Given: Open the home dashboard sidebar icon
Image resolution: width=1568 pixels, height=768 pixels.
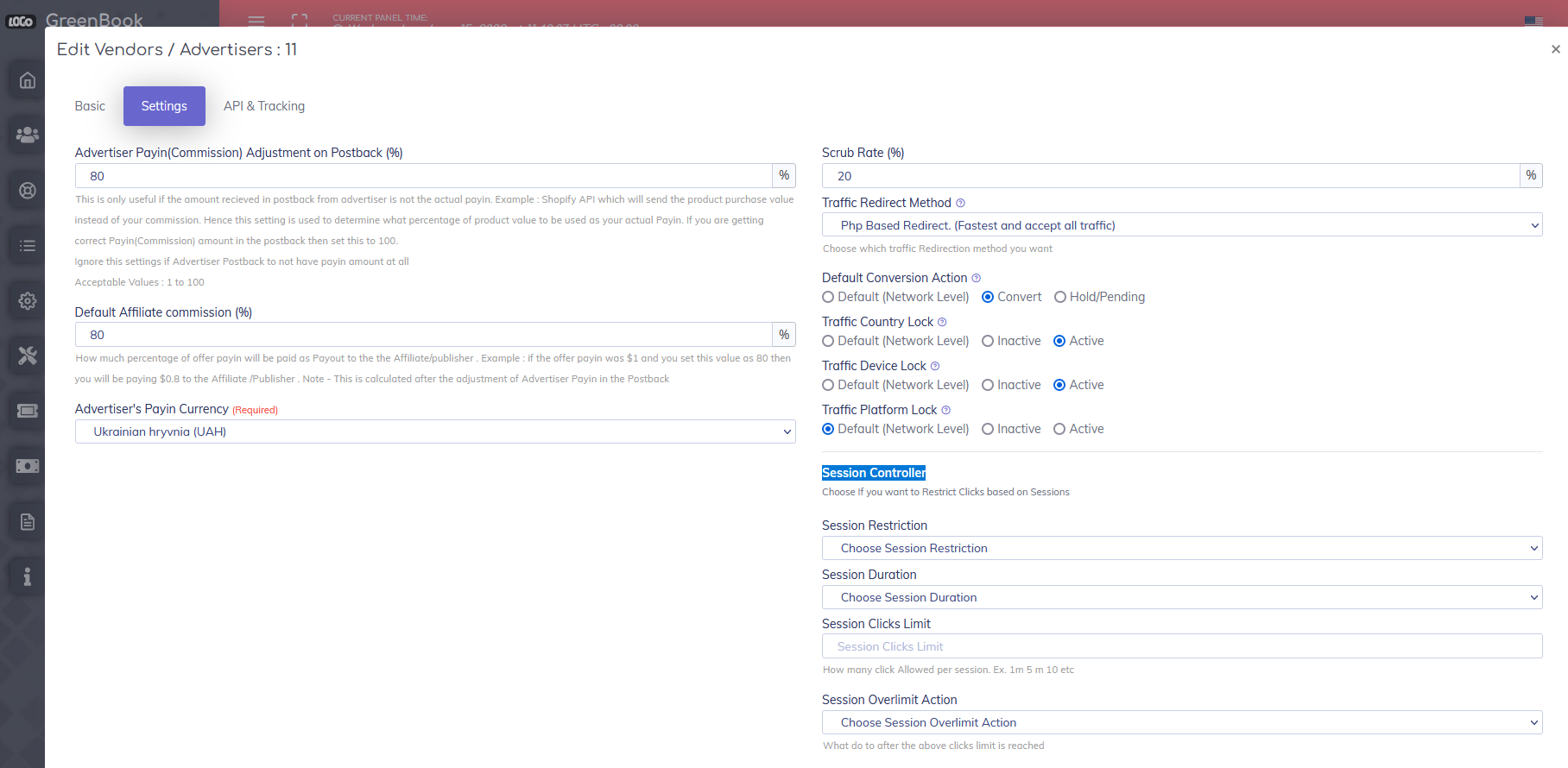Looking at the screenshot, I should (x=28, y=80).
